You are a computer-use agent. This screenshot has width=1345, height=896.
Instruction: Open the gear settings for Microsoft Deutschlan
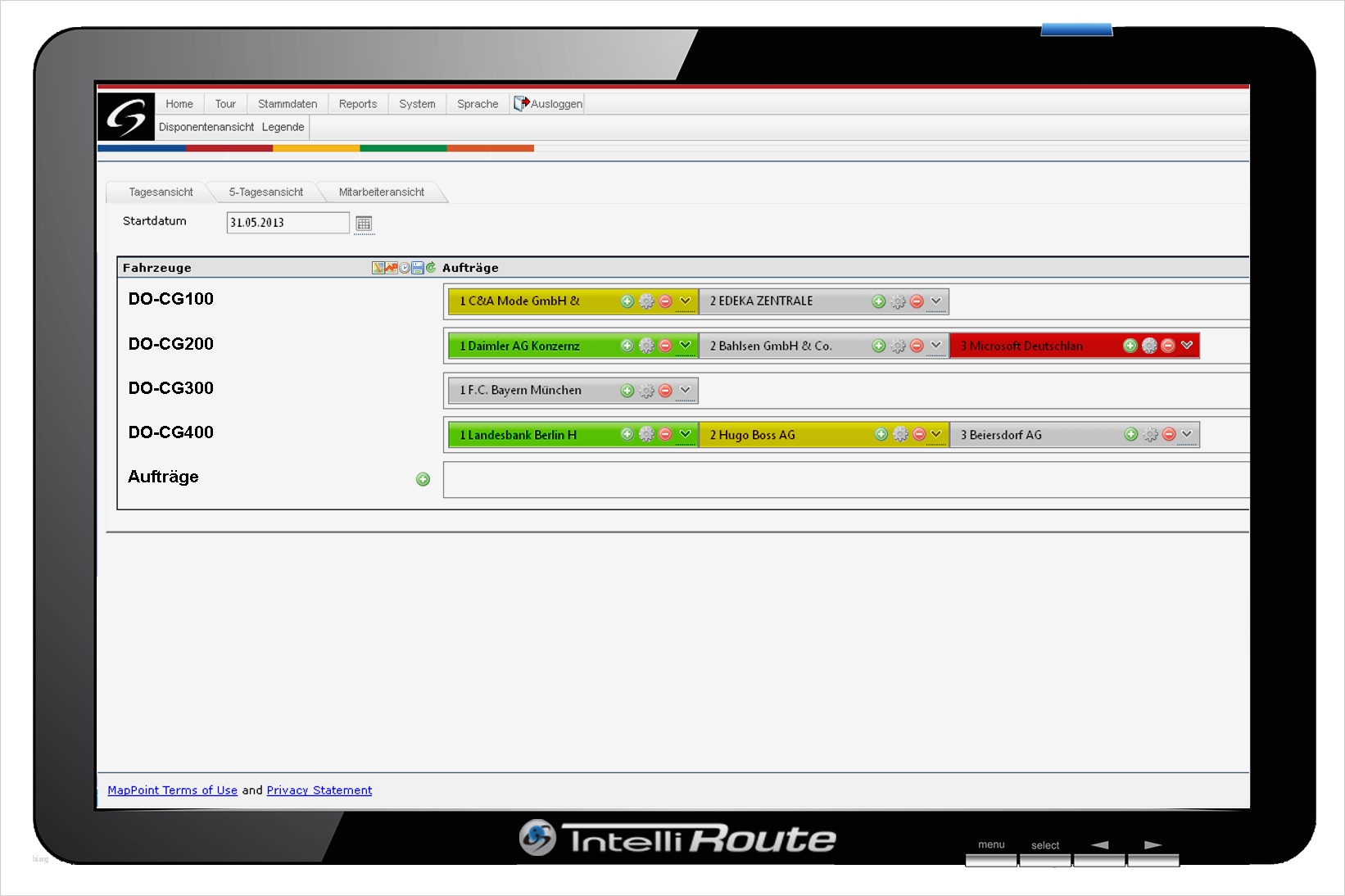click(1150, 346)
